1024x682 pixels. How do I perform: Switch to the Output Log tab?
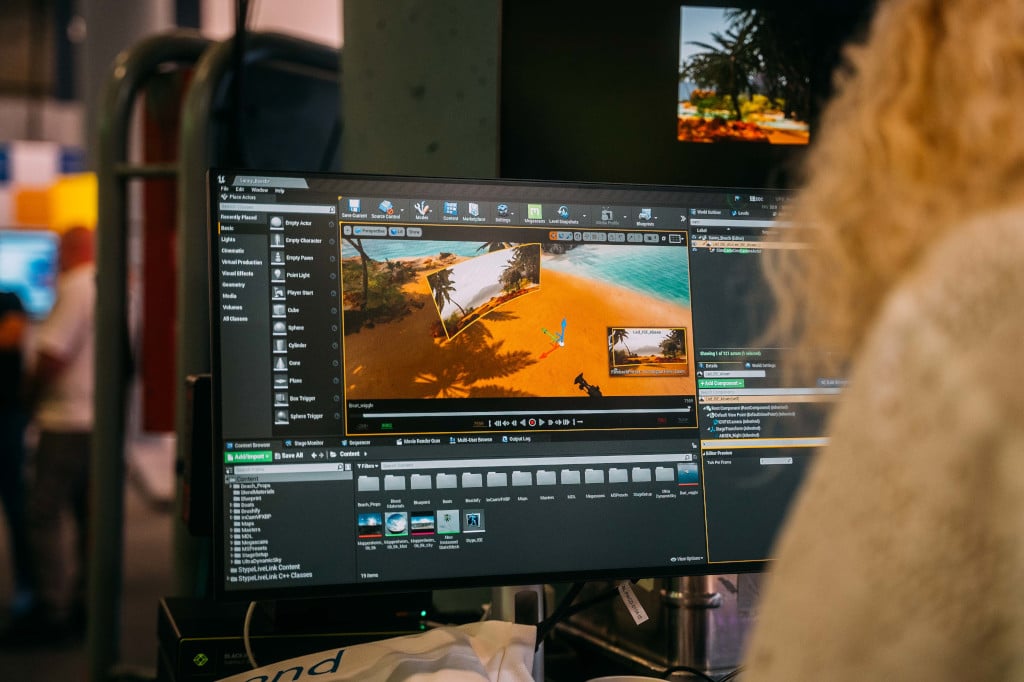519,439
